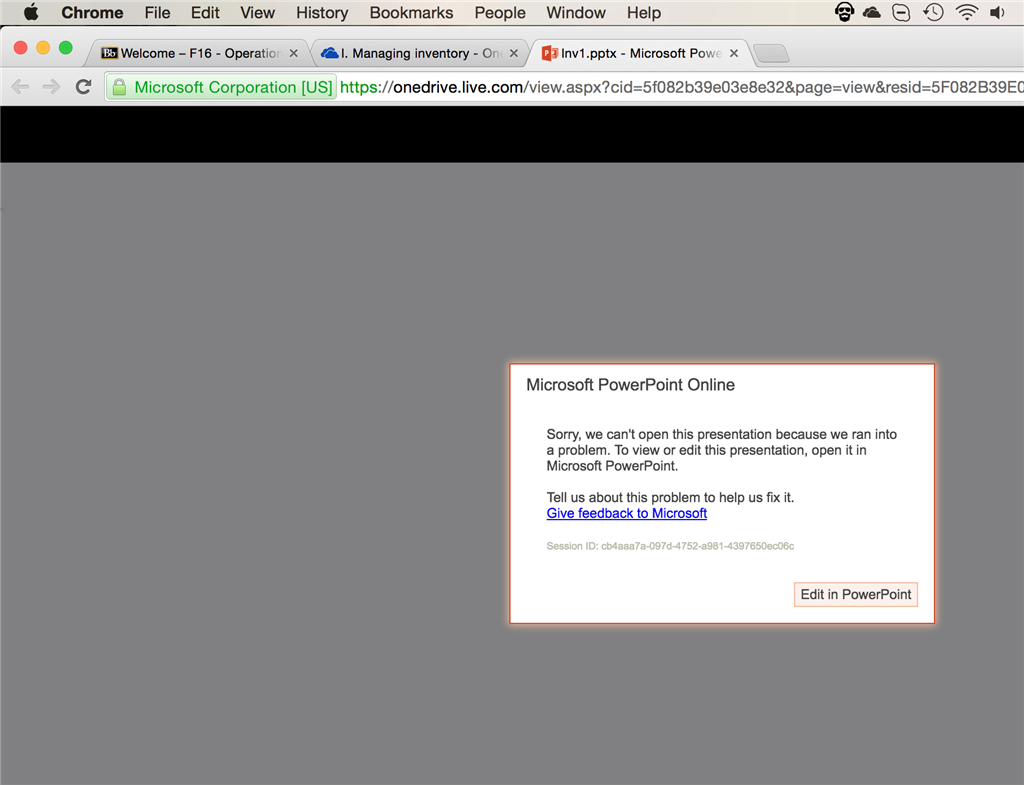
Task: Open the Apple menu
Action: (x=31, y=12)
